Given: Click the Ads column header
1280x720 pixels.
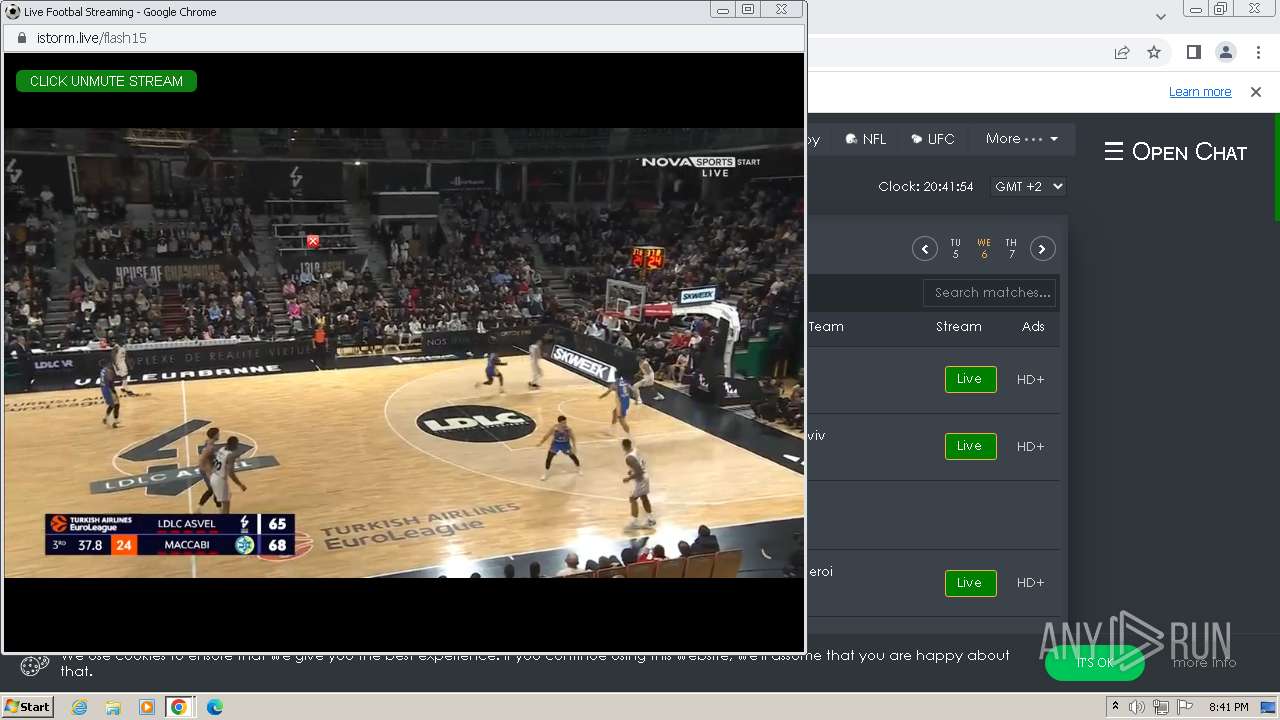Looking at the screenshot, I should pyautogui.click(x=1033, y=327).
